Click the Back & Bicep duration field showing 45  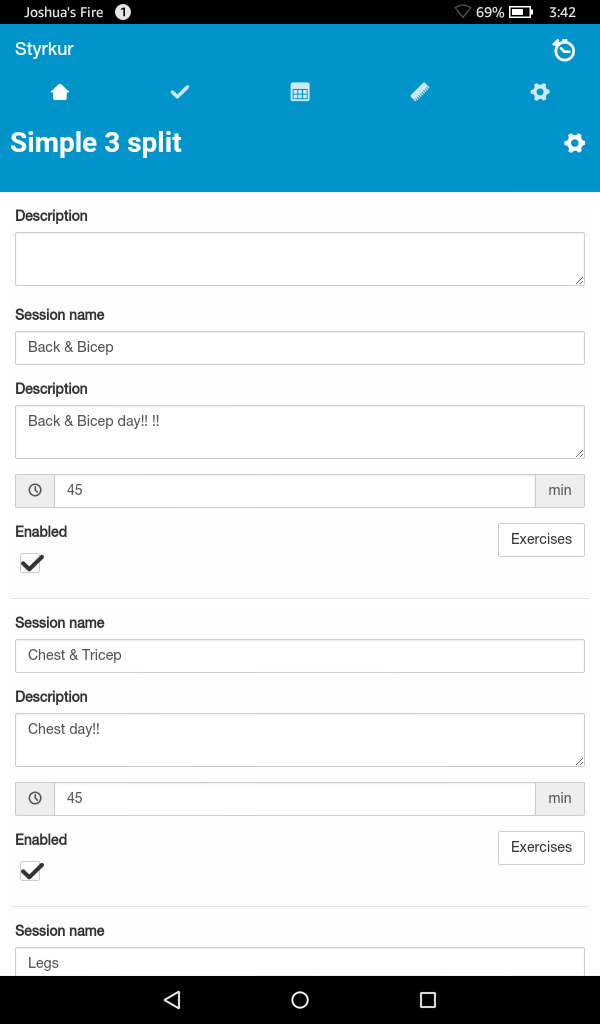295,491
